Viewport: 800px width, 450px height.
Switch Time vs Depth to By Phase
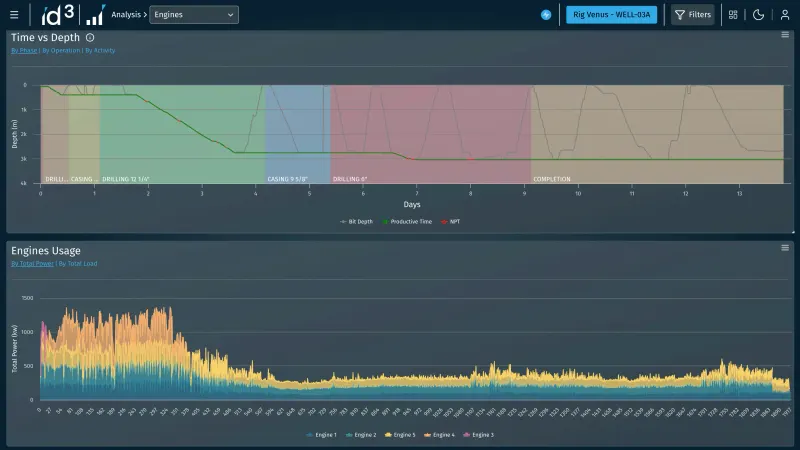[x=24, y=51]
